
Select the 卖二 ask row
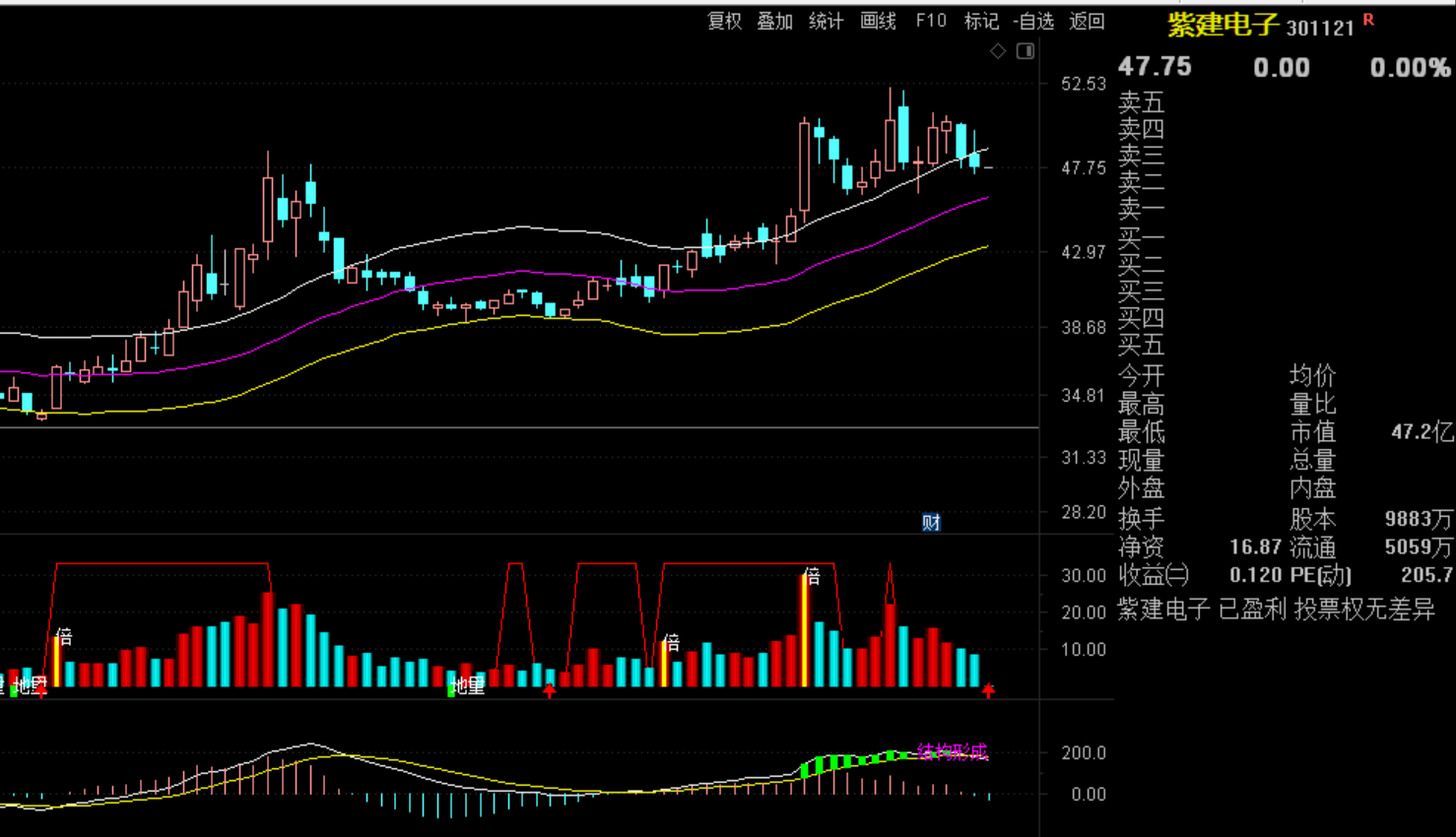pos(1141,182)
